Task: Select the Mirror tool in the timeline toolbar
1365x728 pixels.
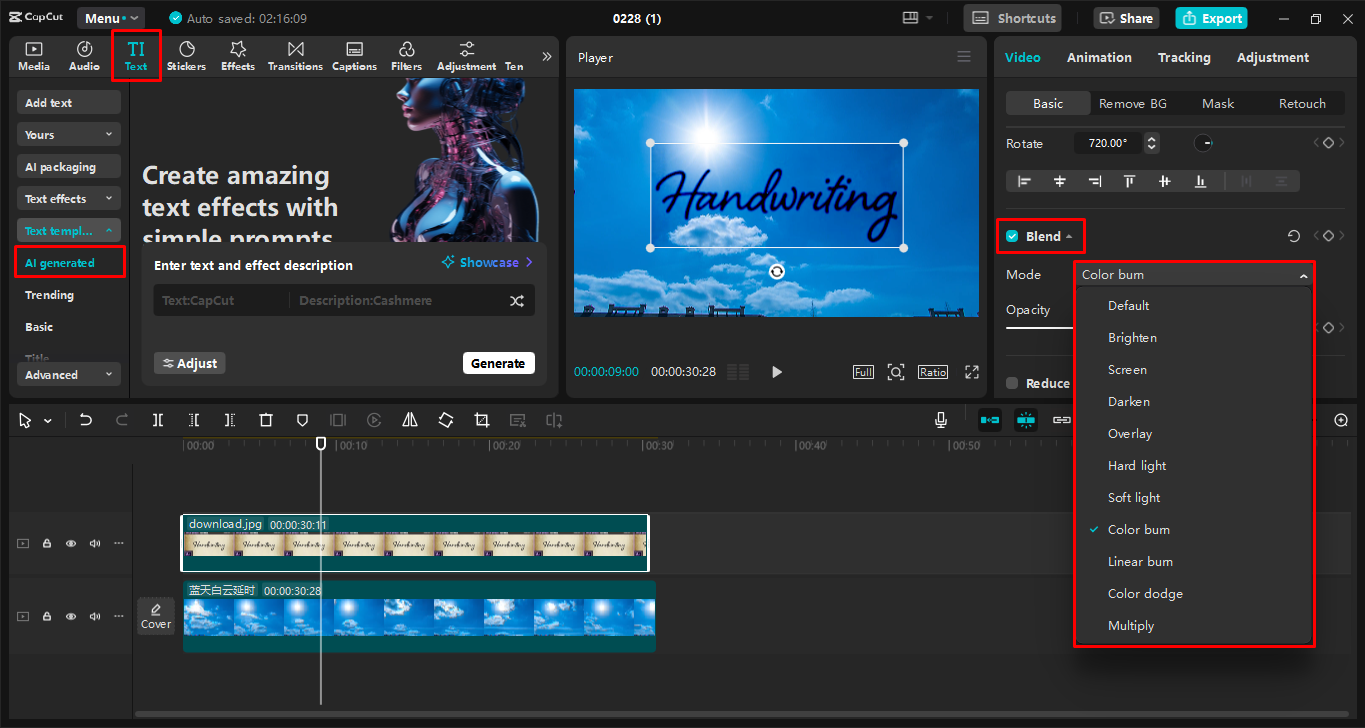Action: 409,420
